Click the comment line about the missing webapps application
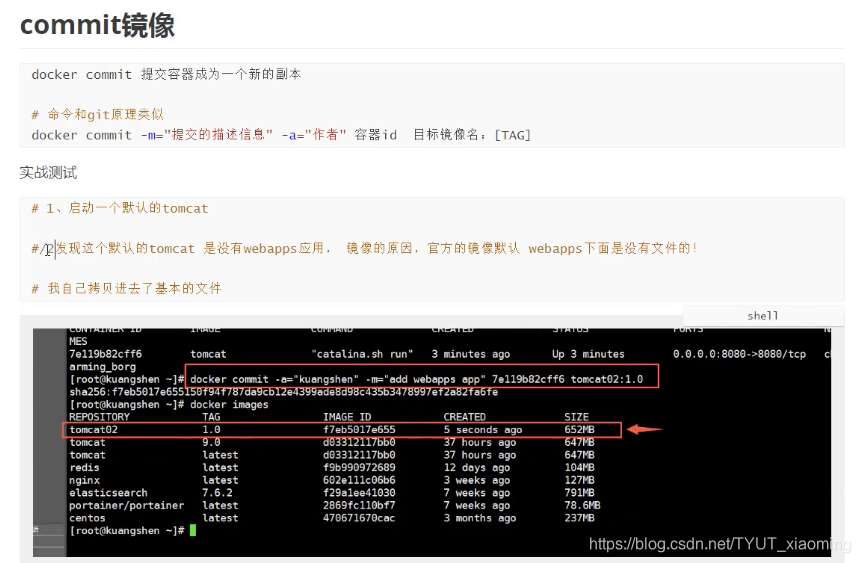Screen dimensions: 860x563 point(365,249)
